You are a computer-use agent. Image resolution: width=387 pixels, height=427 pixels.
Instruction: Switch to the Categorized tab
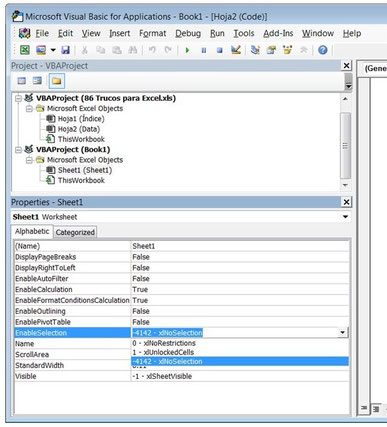pyautogui.click(x=75, y=232)
